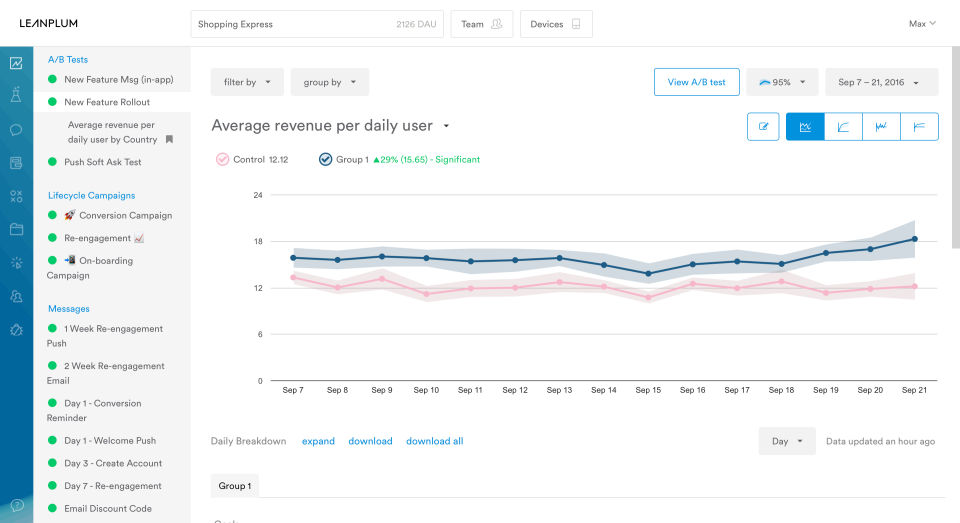Image resolution: width=960 pixels, height=523 pixels.
Task: Open the A/B test flask icon
Action: tap(16, 96)
